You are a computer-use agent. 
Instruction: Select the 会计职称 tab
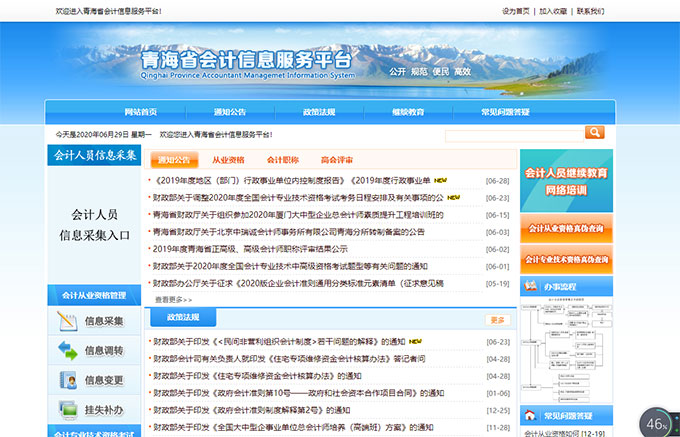coord(283,160)
